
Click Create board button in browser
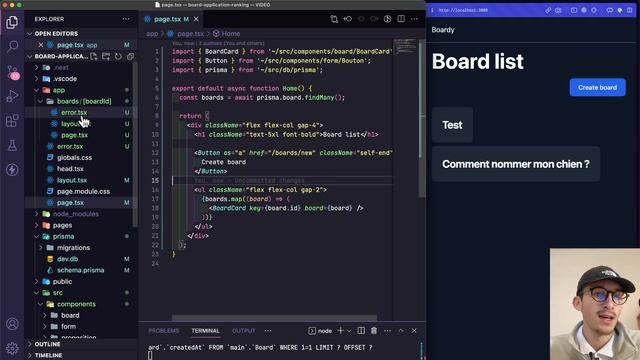pyautogui.click(x=598, y=87)
